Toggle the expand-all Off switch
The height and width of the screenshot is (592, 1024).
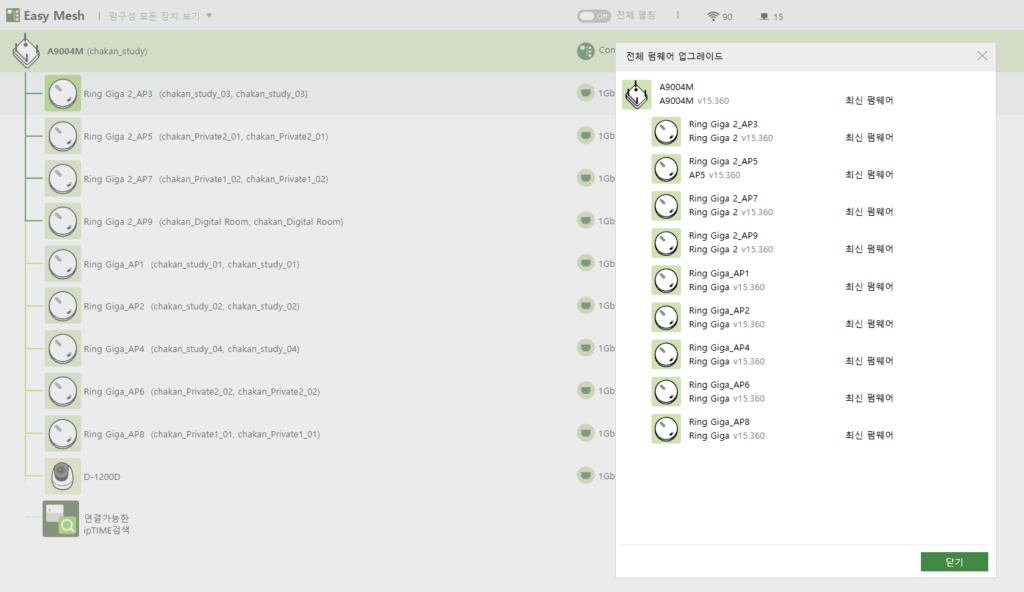(594, 16)
